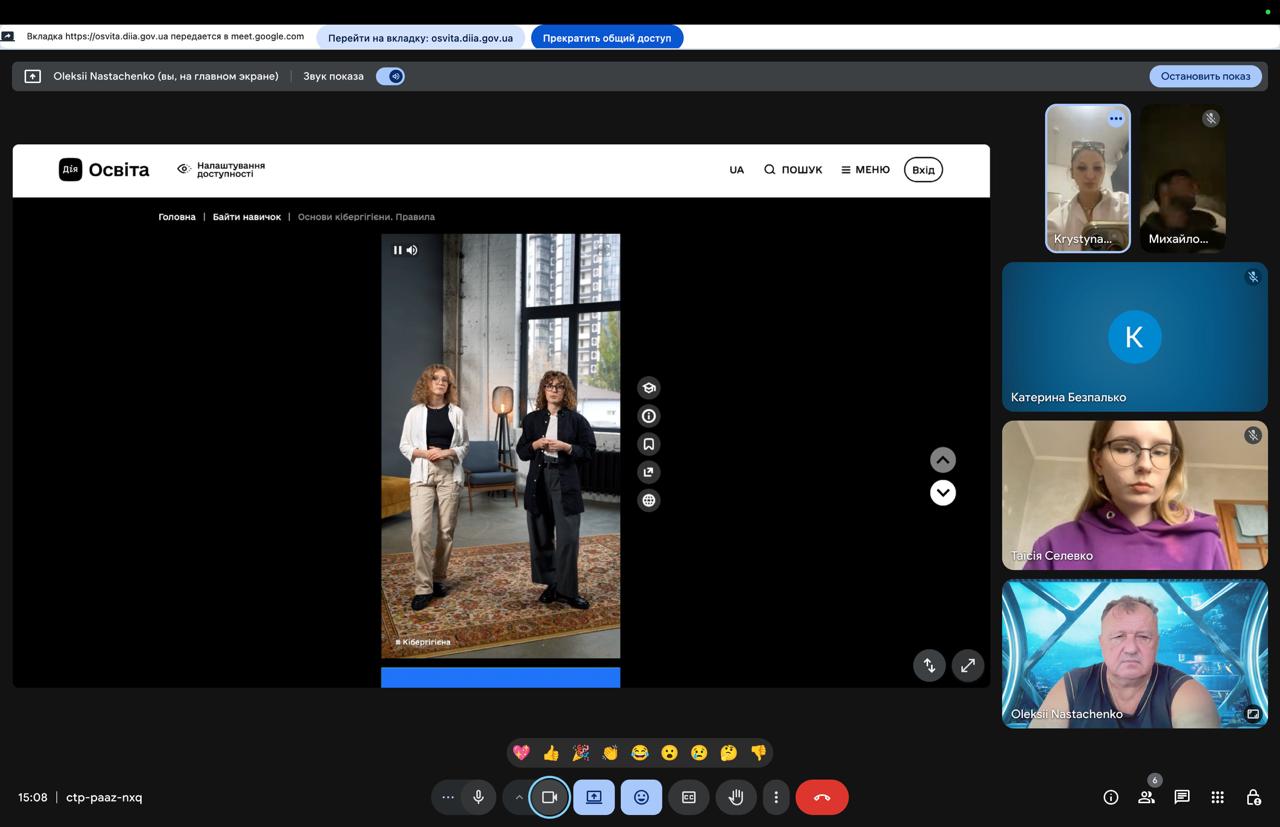
Task: Open the more options three-dot menu
Action: [x=776, y=797]
